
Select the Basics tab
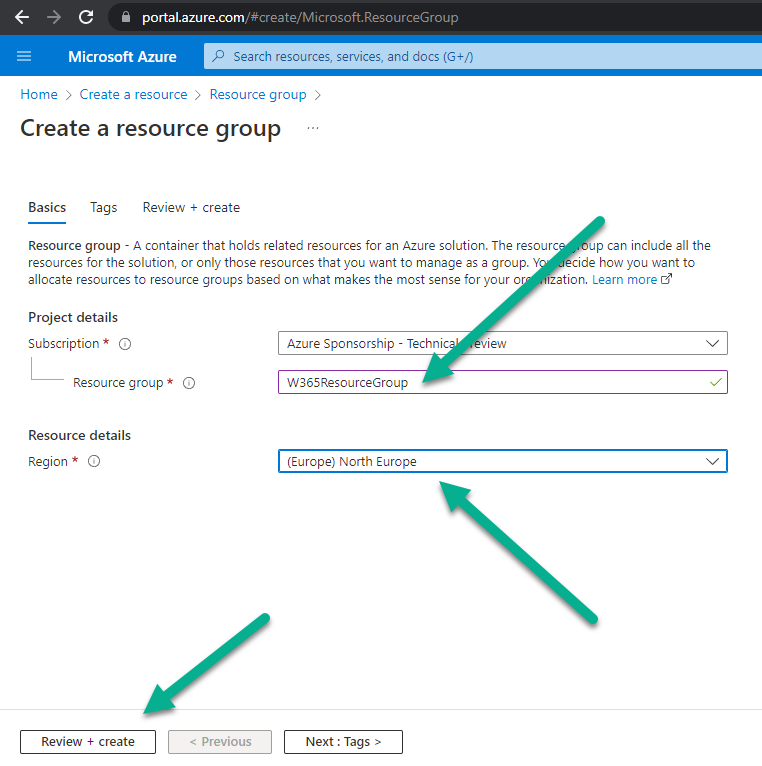(x=47, y=208)
